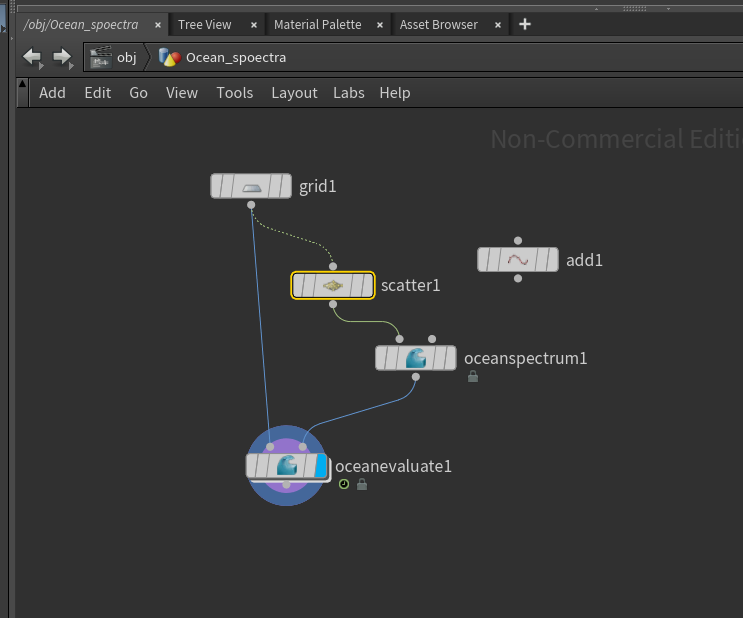Close the Material Palette tab
The height and width of the screenshot is (618, 743).
coord(380,25)
